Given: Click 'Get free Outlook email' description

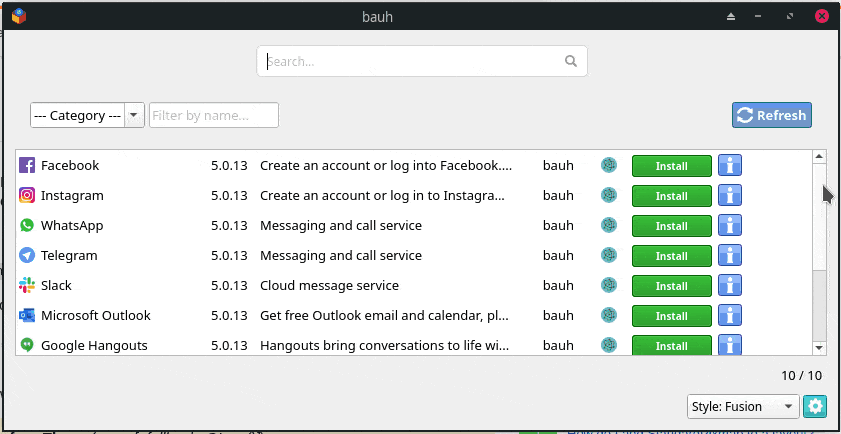Looking at the screenshot, I should [385, 315].
